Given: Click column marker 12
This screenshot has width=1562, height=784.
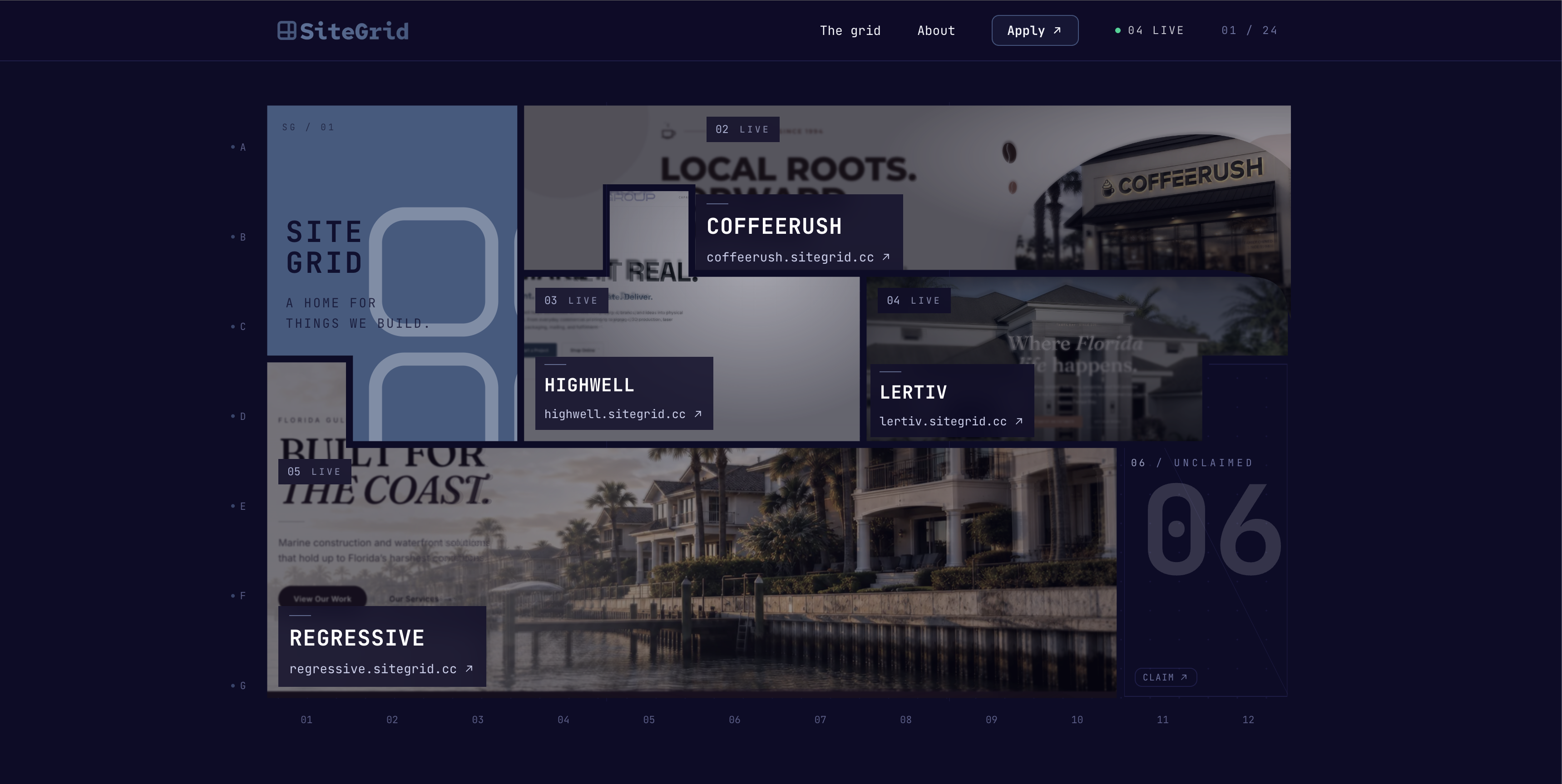Looking at the screenshot, I should (1249, 720).
